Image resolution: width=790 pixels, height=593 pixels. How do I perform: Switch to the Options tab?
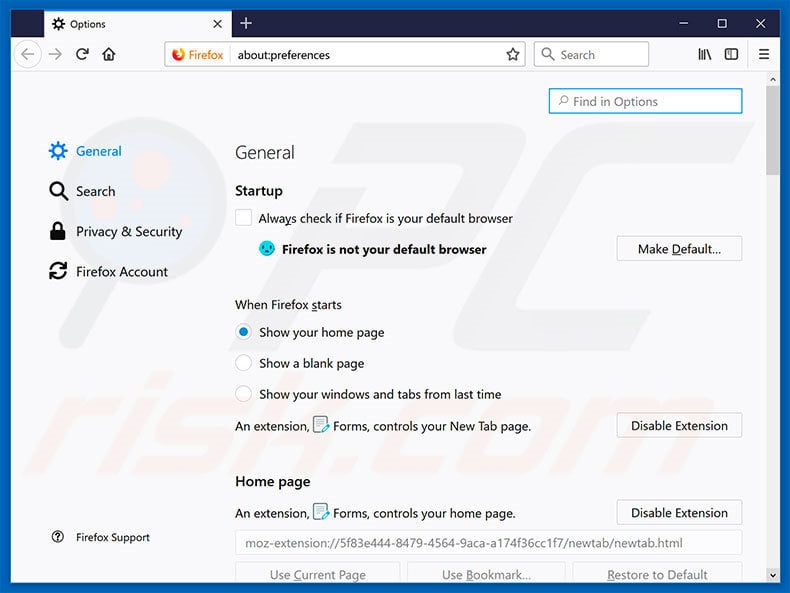[138, 24]
